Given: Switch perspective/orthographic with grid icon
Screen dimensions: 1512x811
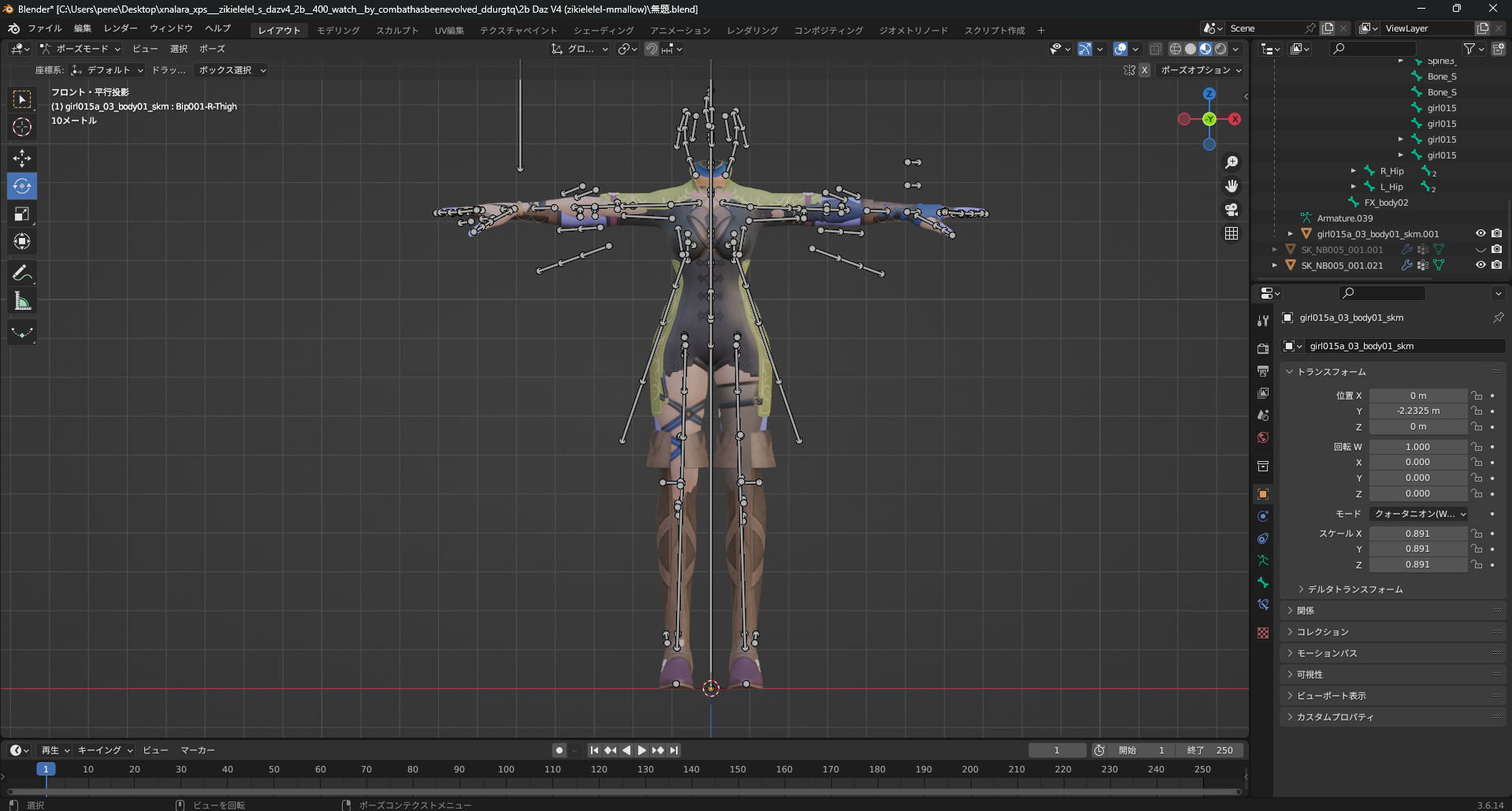Looking at the screenshot, I should (x=1232, y=233).
